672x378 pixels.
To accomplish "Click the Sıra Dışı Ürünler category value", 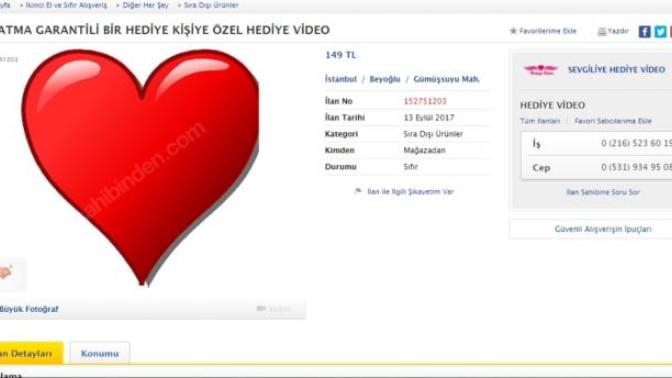I will point(433,134).
